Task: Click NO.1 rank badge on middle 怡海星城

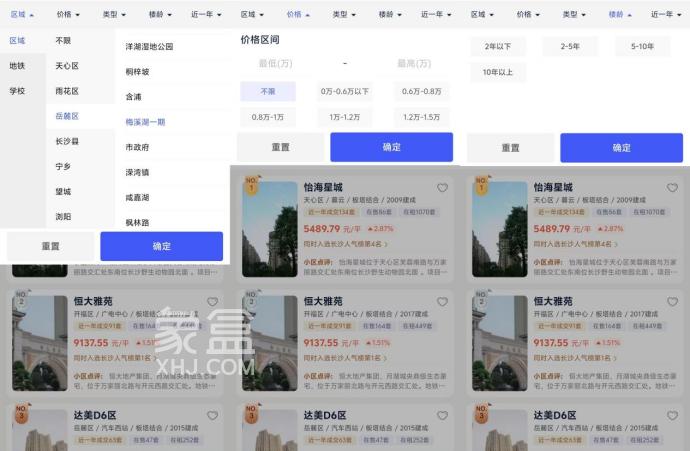Action: (x=252, y=185)
